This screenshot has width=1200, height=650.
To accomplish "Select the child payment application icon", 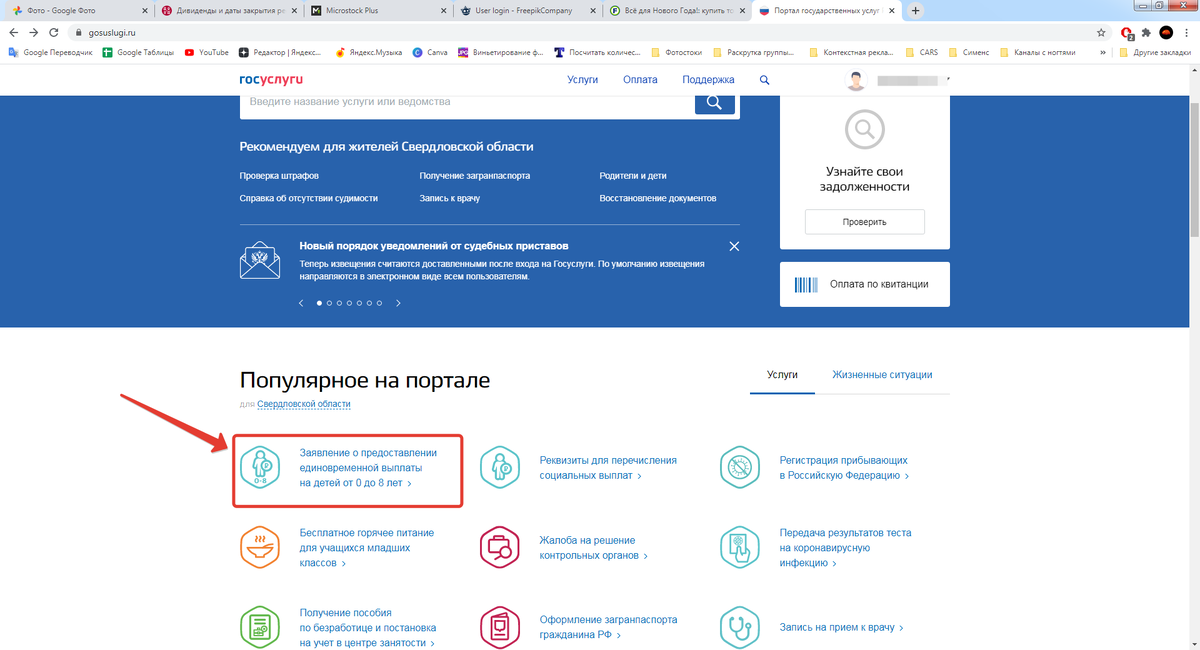I will coord(260,467).
